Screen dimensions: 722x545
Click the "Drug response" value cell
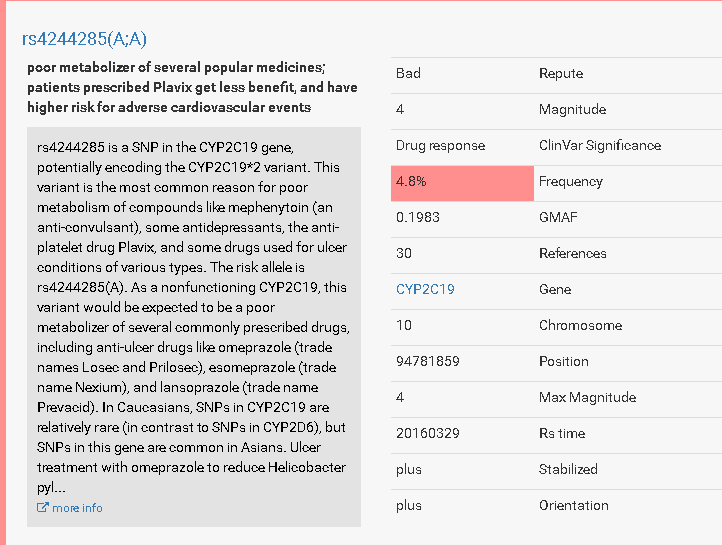click(440, 145)
